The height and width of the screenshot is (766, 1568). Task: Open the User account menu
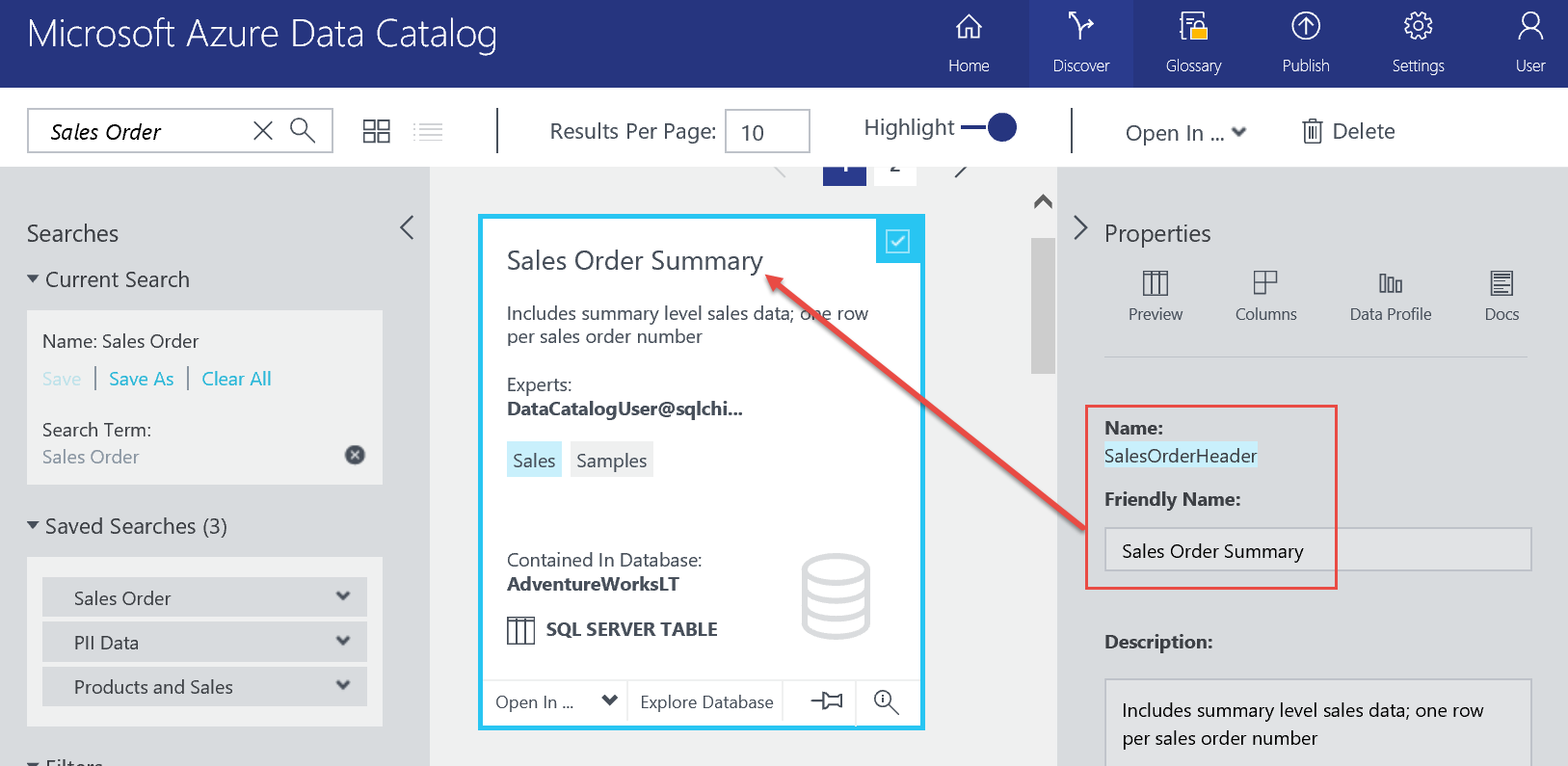click(1530, 43)
